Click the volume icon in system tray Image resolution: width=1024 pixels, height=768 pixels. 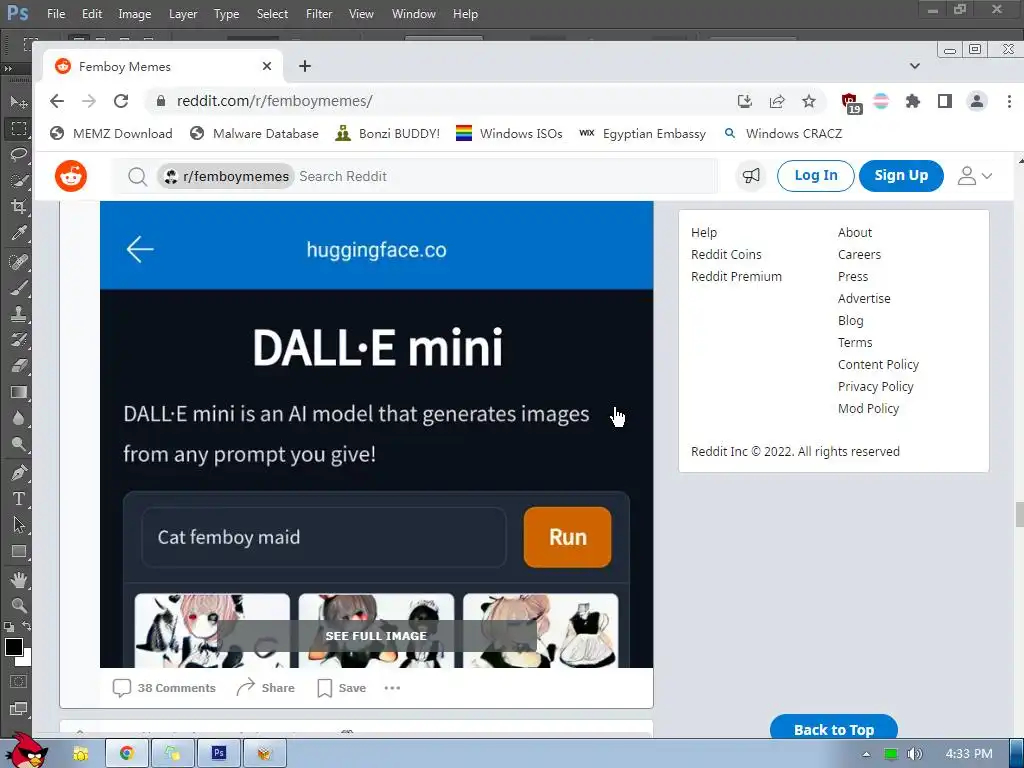pos(914,754)
